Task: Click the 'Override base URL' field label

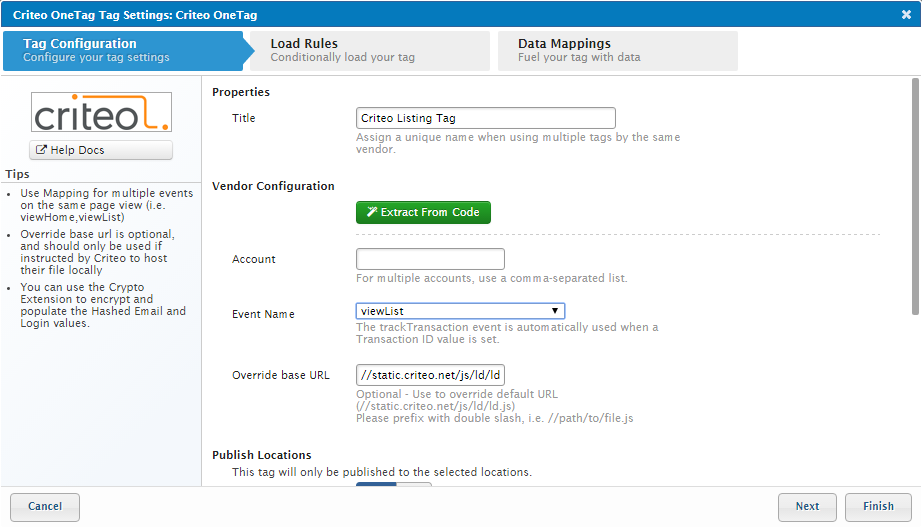Action: click(281, 375)
